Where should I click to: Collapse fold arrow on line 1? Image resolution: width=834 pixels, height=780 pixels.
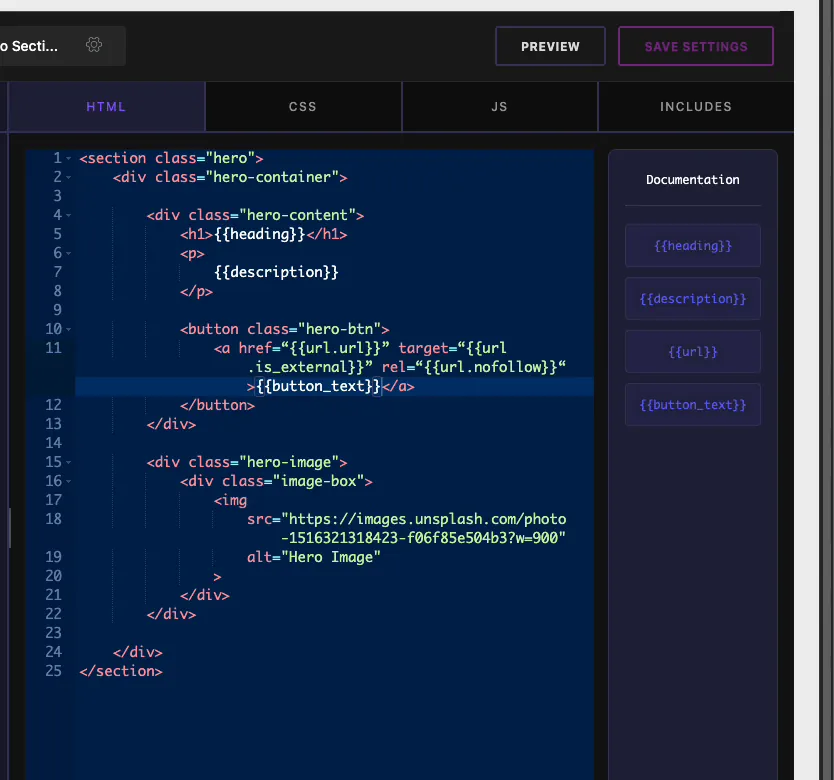point(69,159)
